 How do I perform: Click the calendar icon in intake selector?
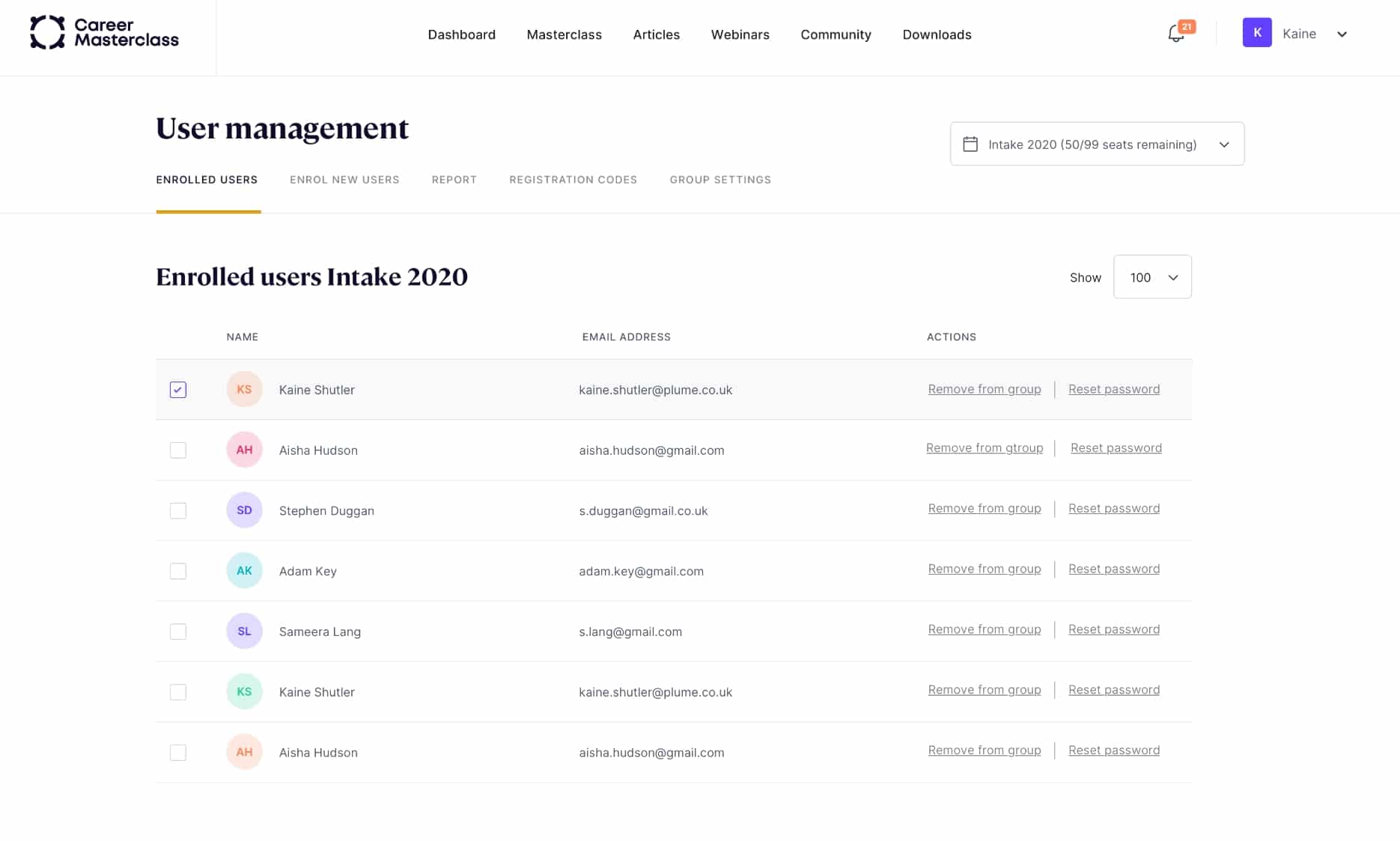coord(970,144)
